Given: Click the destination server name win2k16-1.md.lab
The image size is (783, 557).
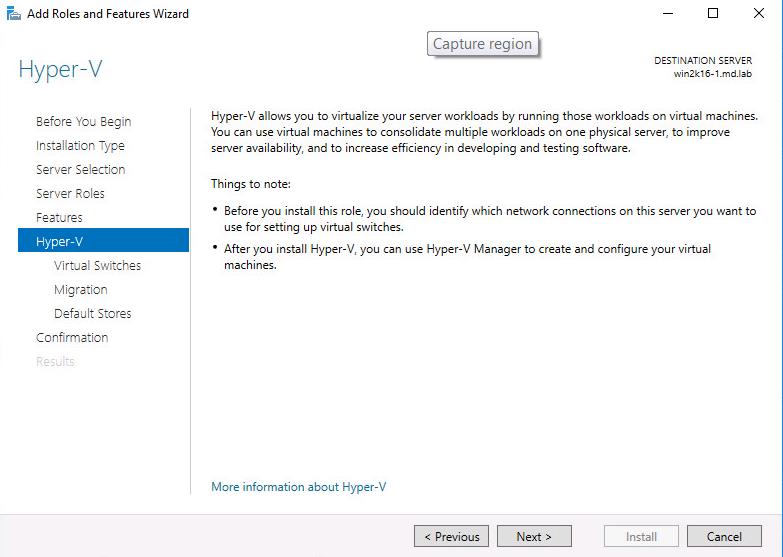Looking at the screenshot, I should tap(713, 74).
